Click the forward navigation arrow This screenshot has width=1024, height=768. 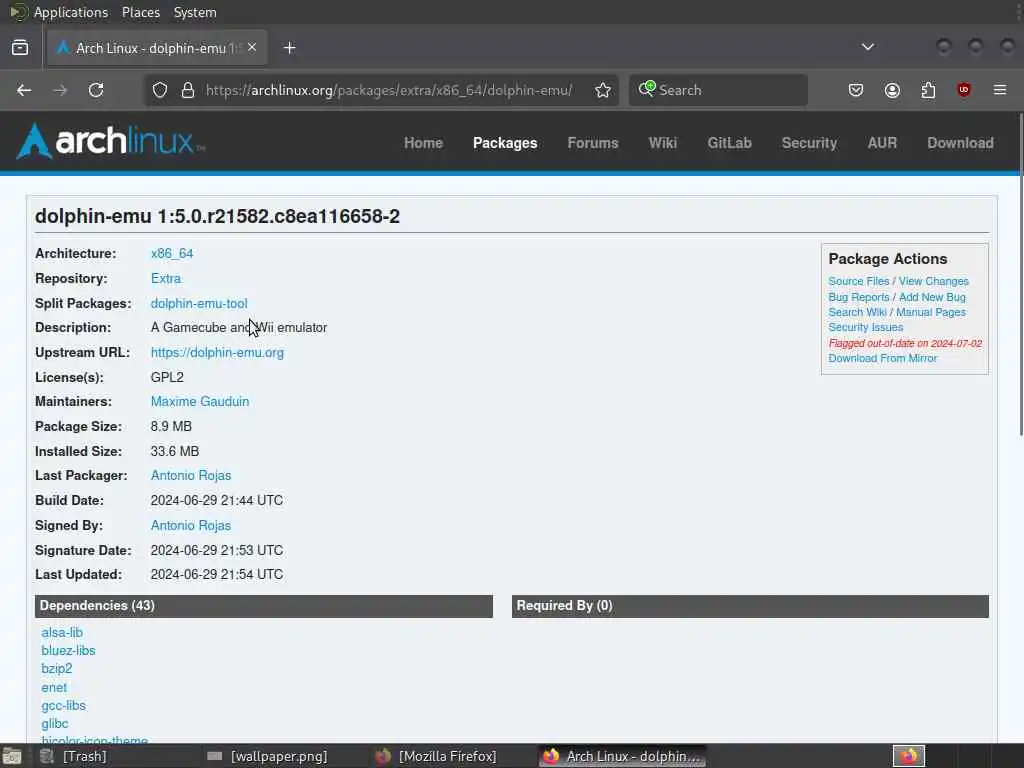coord(60,90)
